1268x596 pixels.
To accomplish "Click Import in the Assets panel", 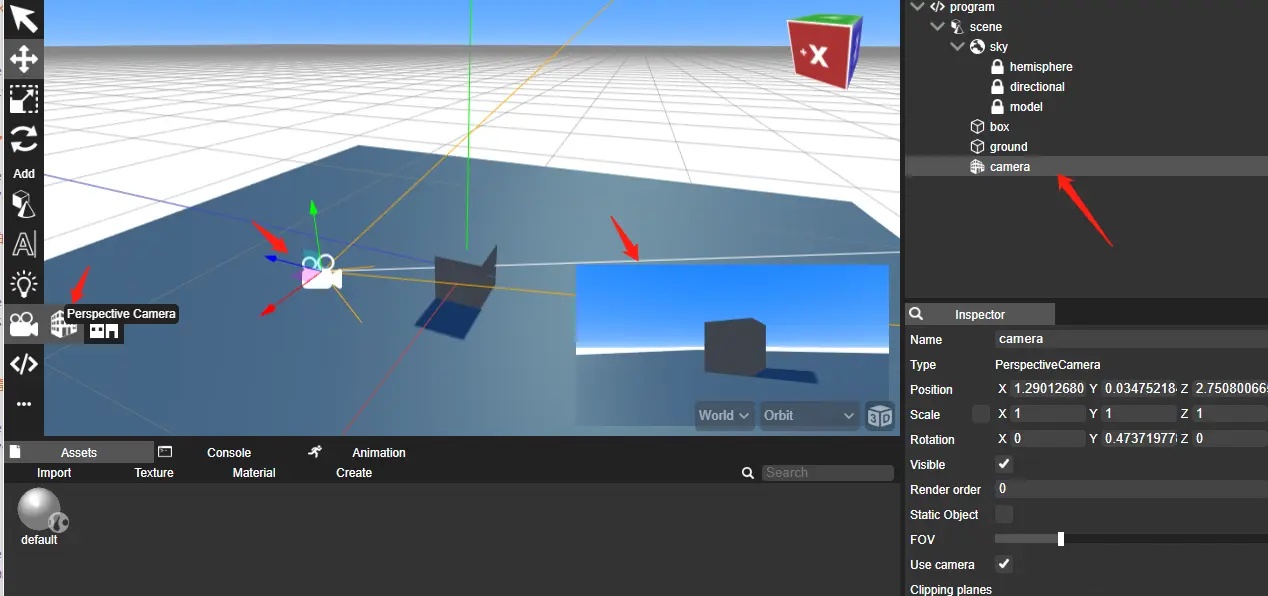I will (54, 473).
